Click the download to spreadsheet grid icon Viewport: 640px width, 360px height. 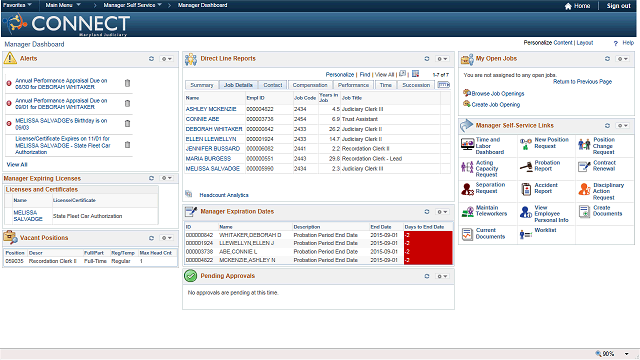(416, 74)
